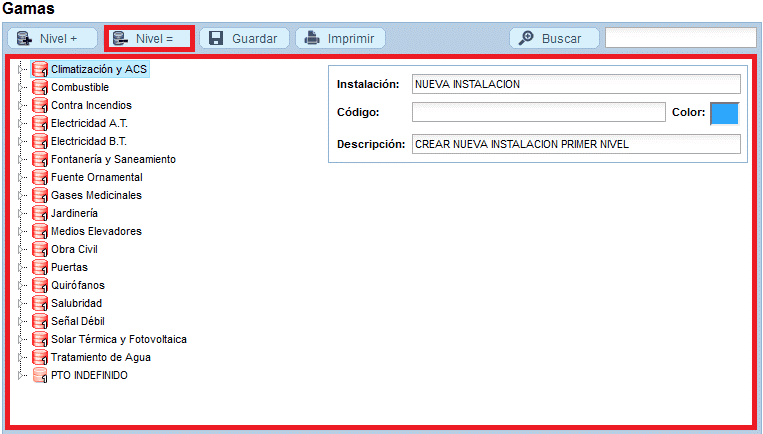763x434 pixels.
Task: Add a sub-level with Nivel + button
Action: (x=53, y=39)
